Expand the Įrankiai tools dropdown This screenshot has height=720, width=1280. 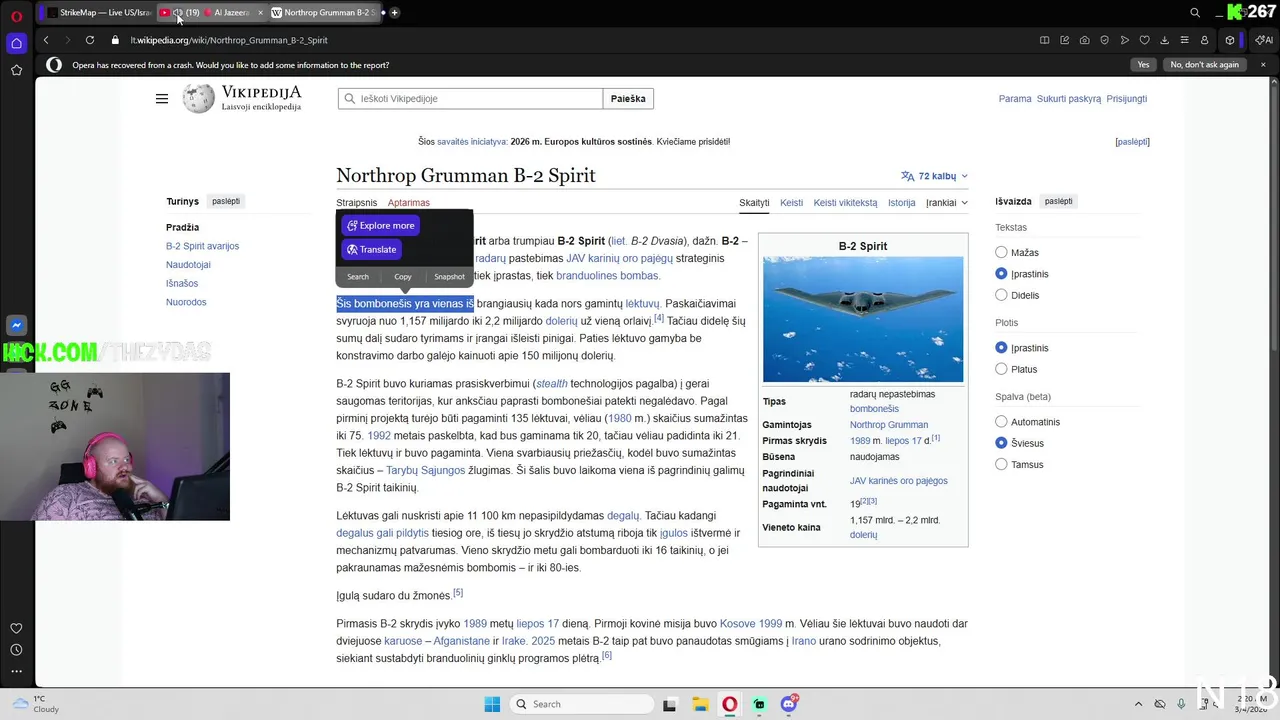click(x=946, y=203)
